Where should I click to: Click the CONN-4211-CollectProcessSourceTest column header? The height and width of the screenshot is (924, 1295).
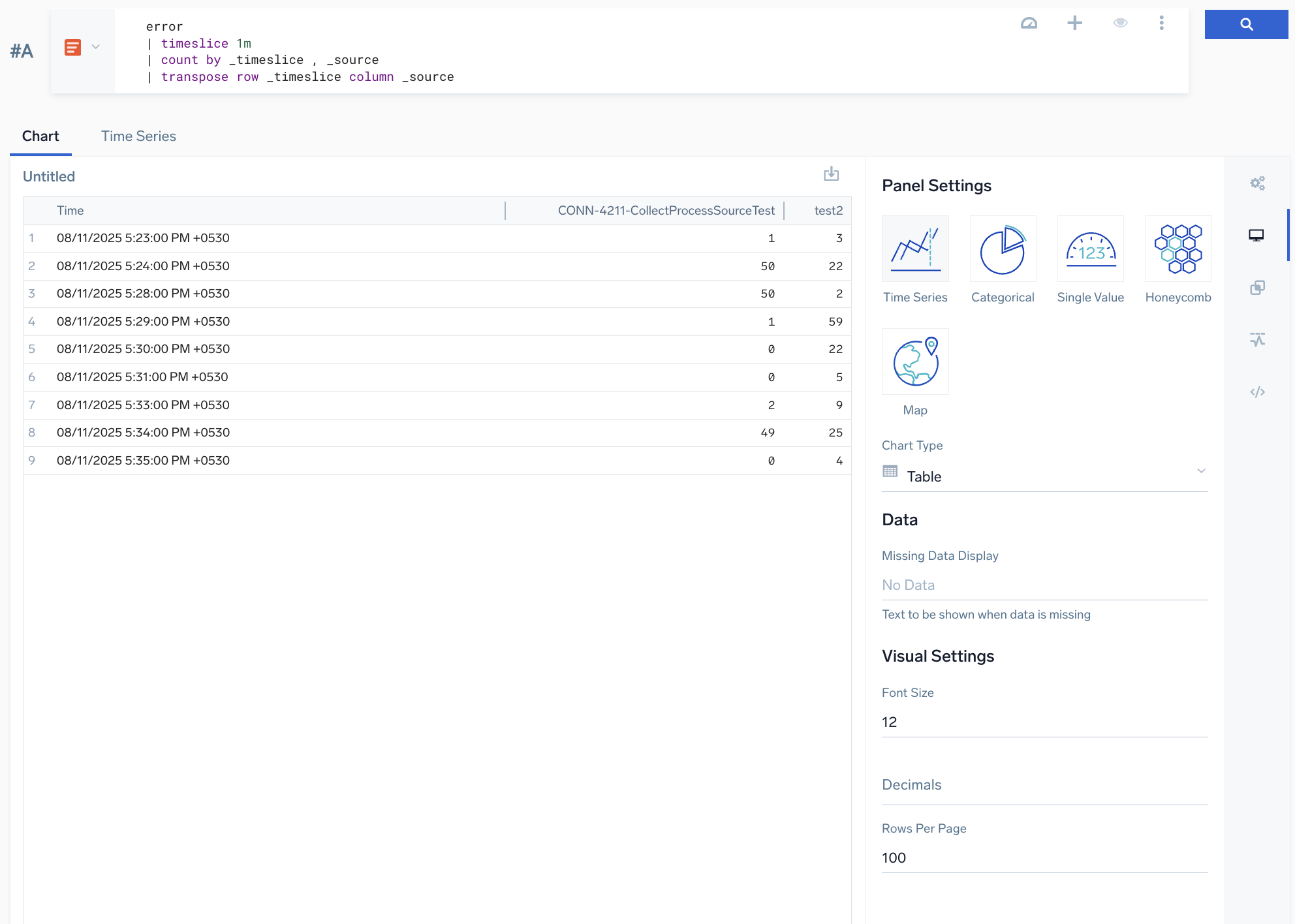pos(666,211)
